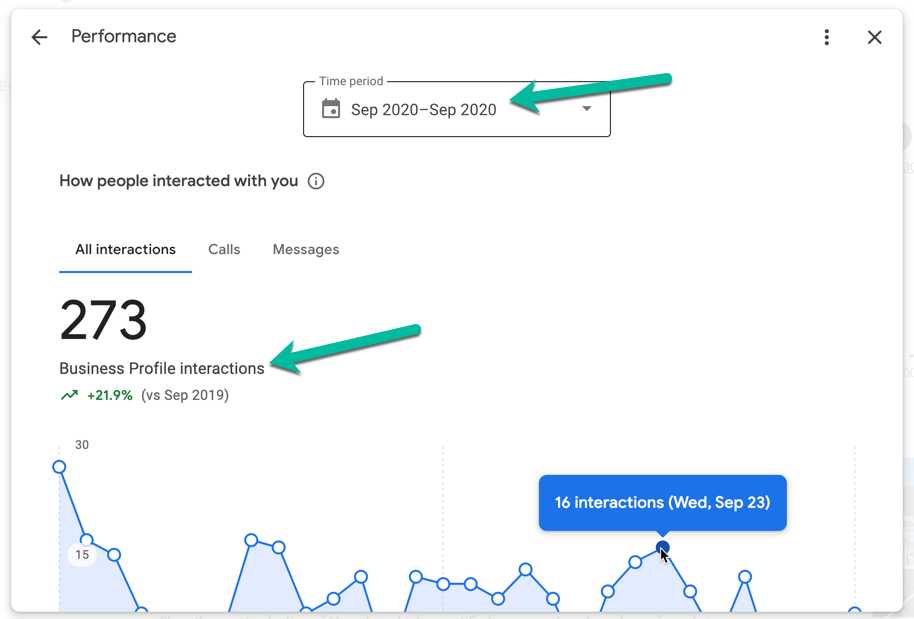Screen dimensions: 914x619
Task: Click the 15 y-axis label on chart
Action: tap(82, 554)
